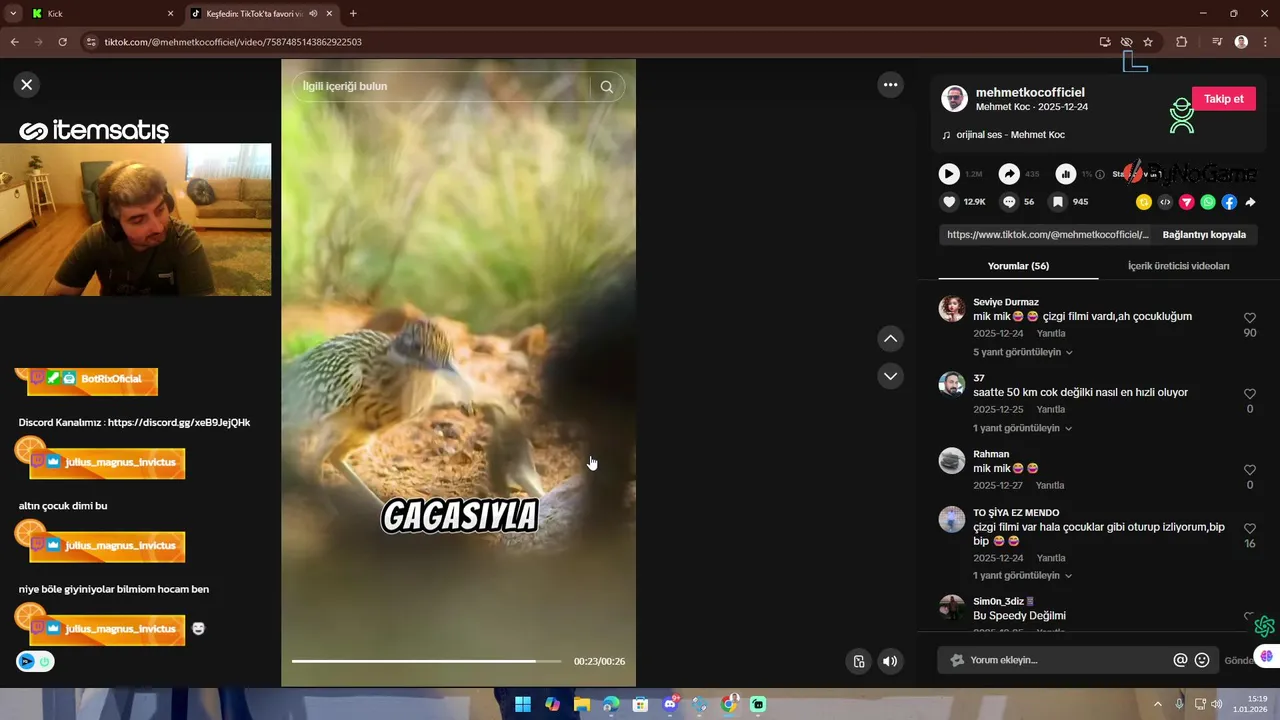
Task: Click the play count icon showing 1.2M
Action: pyautogui.click(x=949, y=174)
